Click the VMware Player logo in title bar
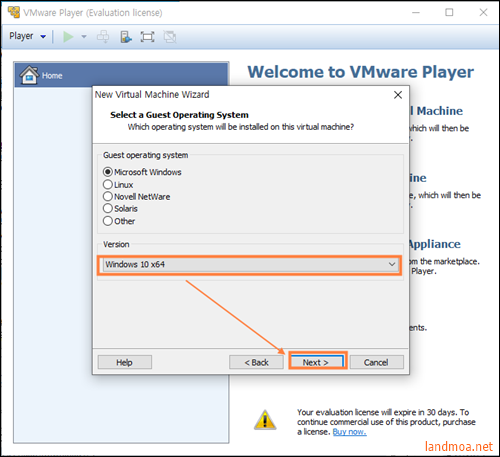This screenshot has height=457, width=500. (14, 12)
